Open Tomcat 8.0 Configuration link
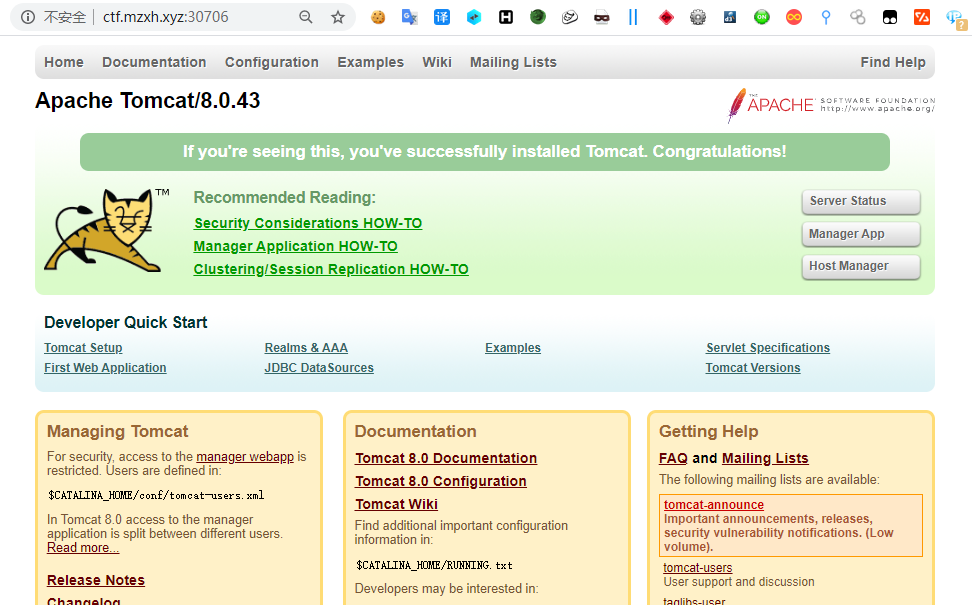Screen dimensions: 972x605 point(441,481)
